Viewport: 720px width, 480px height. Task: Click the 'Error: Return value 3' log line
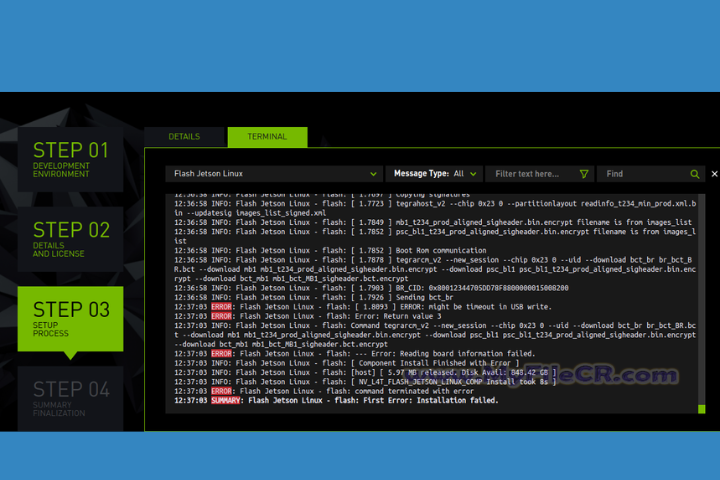click(330, 315)
